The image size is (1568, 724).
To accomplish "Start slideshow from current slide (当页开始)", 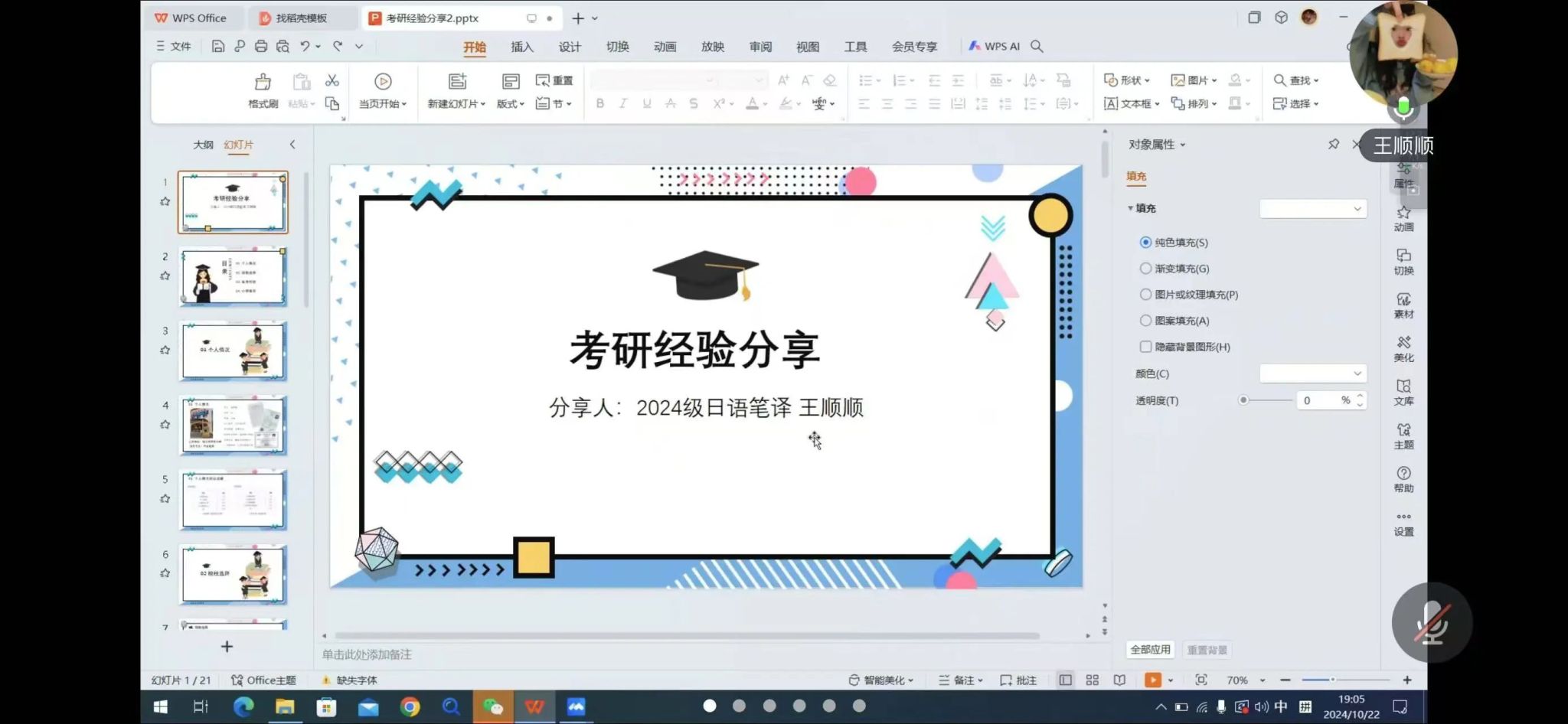I will click(383, 83).
